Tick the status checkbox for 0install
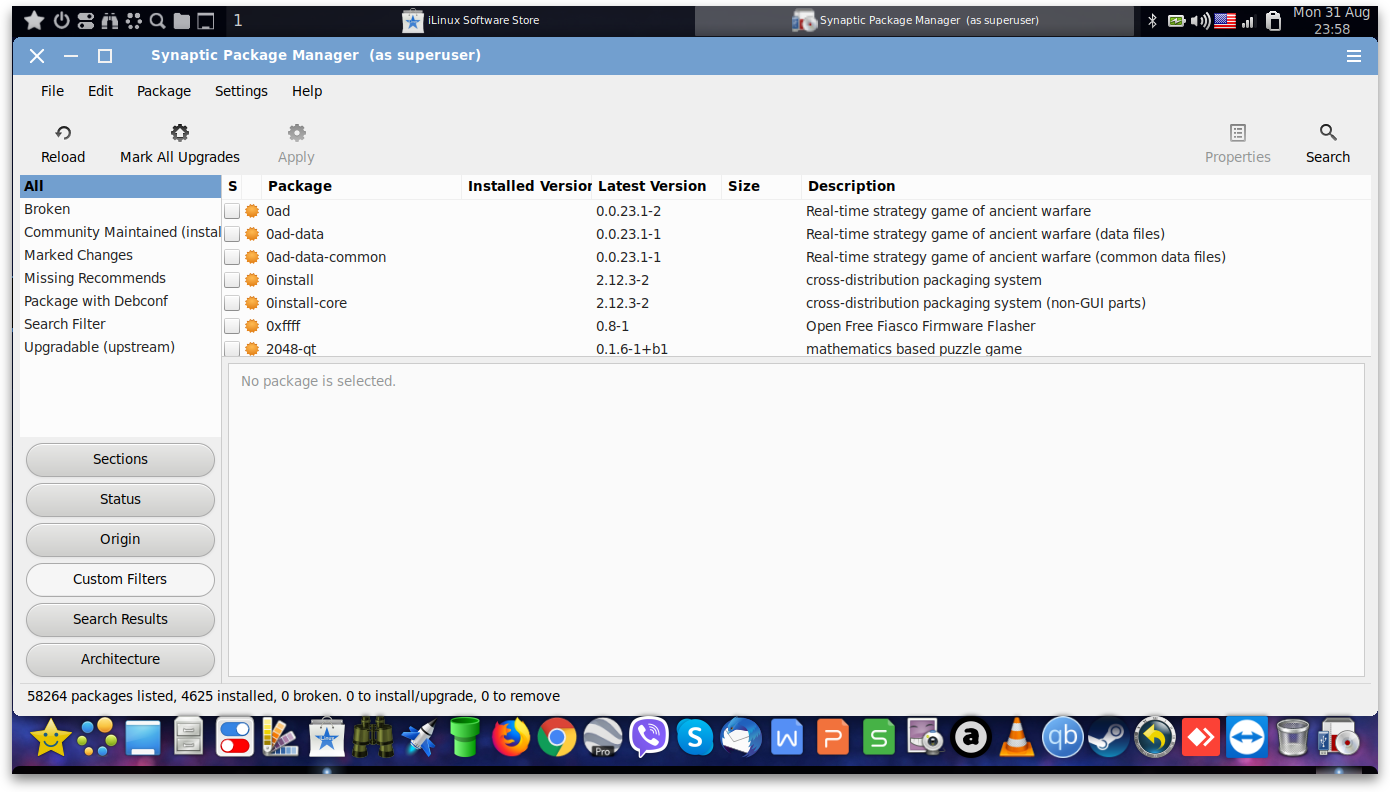The height and width of the screenshot is (792, 1390). (232, 280)
